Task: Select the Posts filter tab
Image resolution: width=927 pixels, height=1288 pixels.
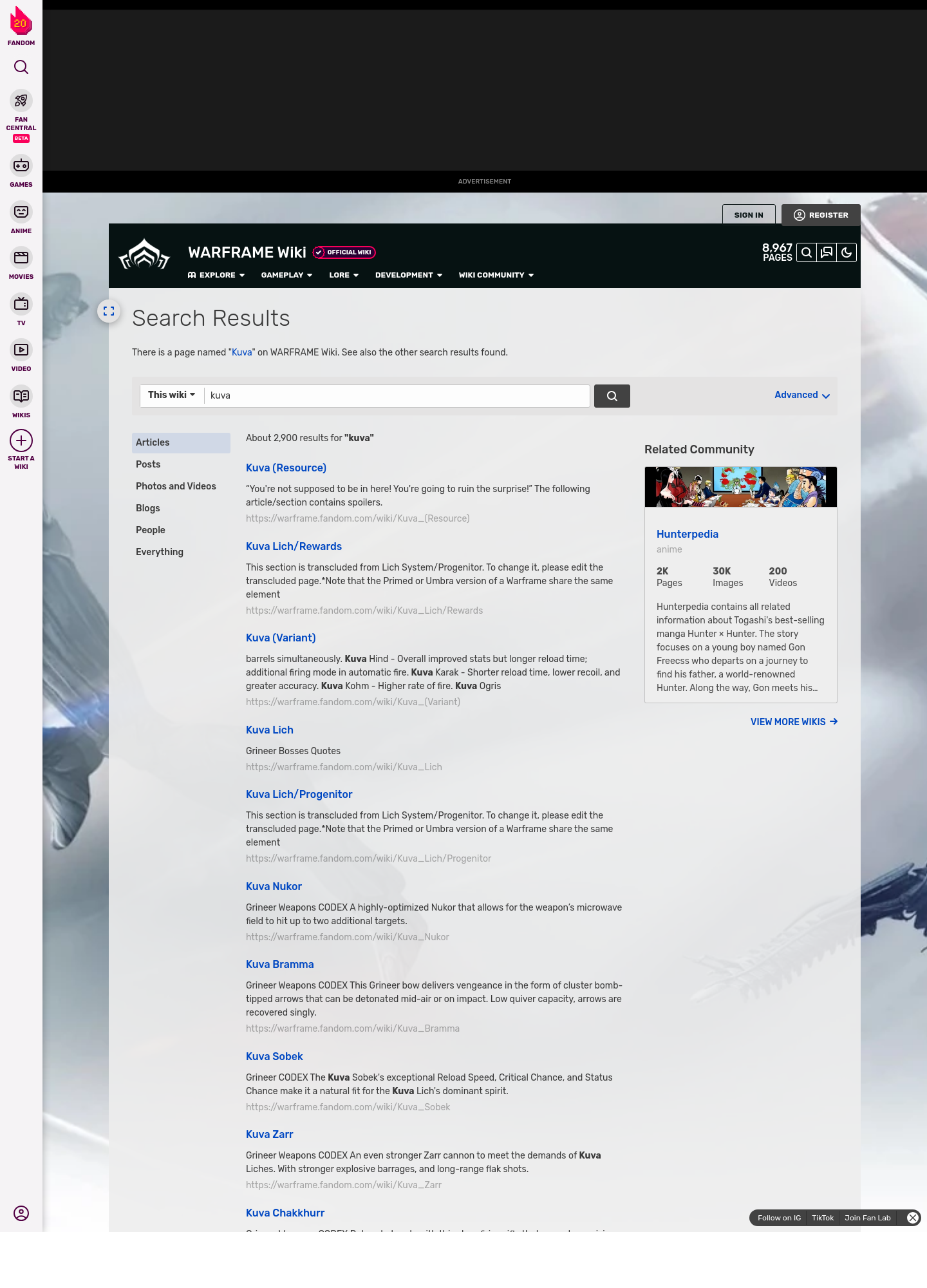Action: (181, 464)
